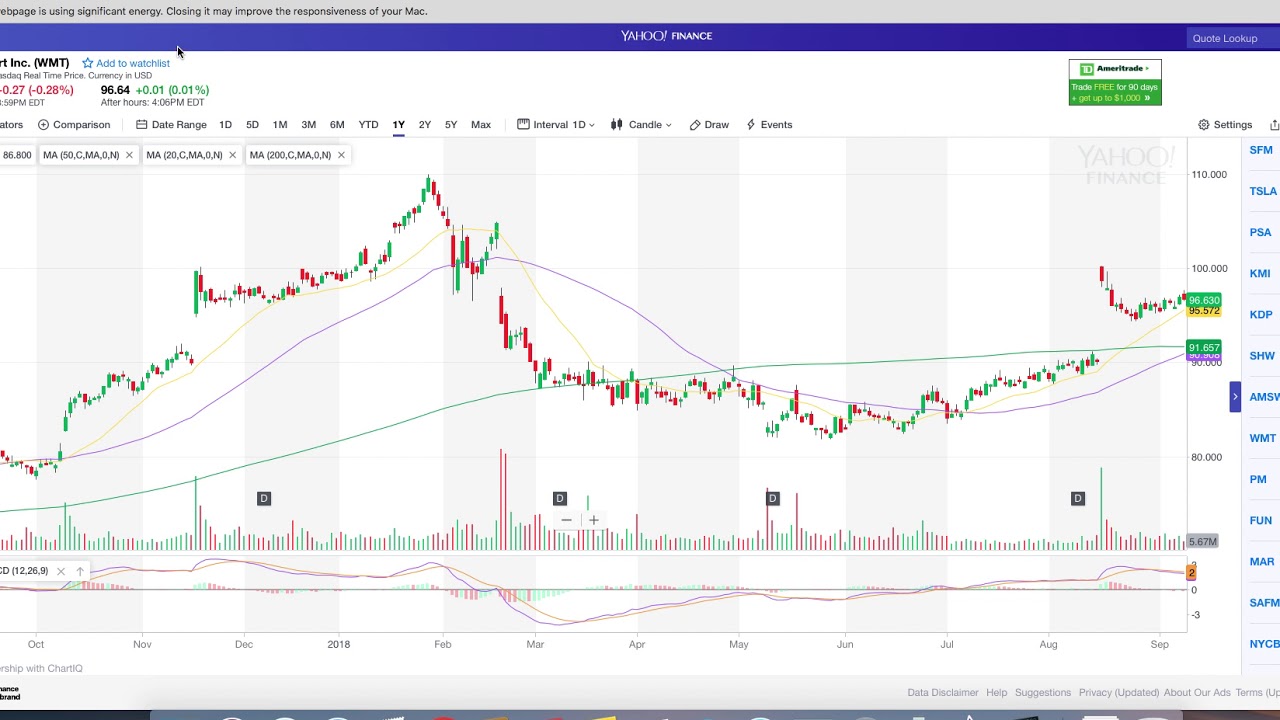Remove the MA (20,C,MA,0,N) indicator

click(x=232, y=155)
